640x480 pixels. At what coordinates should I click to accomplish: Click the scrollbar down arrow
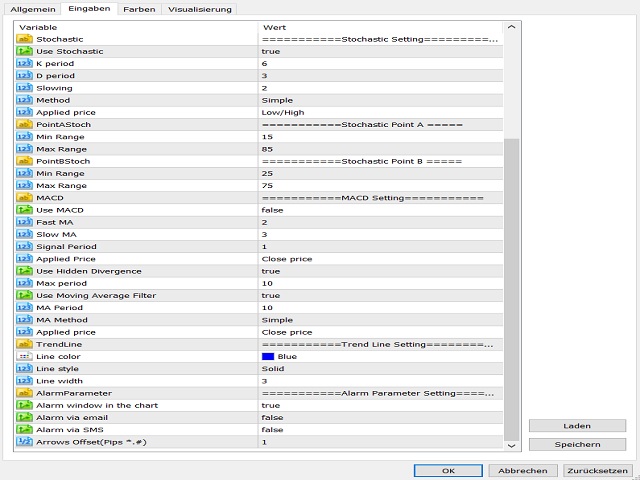tap(512, 445)
